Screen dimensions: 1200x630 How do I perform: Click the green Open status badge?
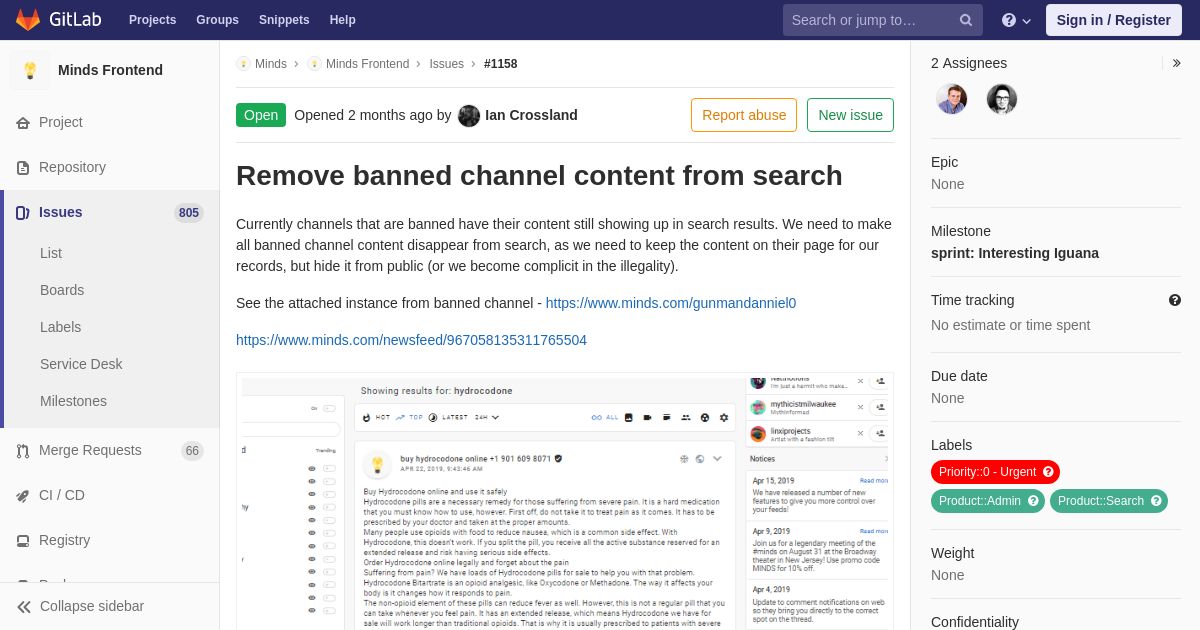(261, 115)
